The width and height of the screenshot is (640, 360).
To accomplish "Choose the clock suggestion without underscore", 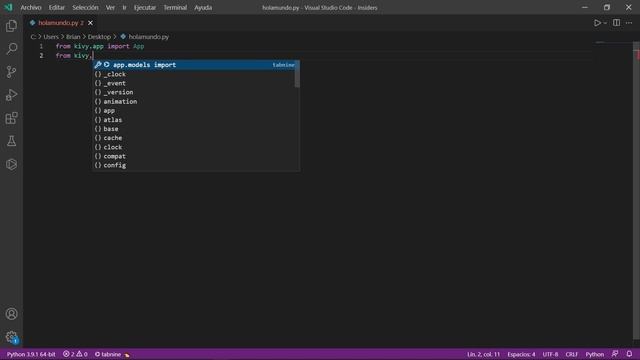I will click(x=194, y=147).
